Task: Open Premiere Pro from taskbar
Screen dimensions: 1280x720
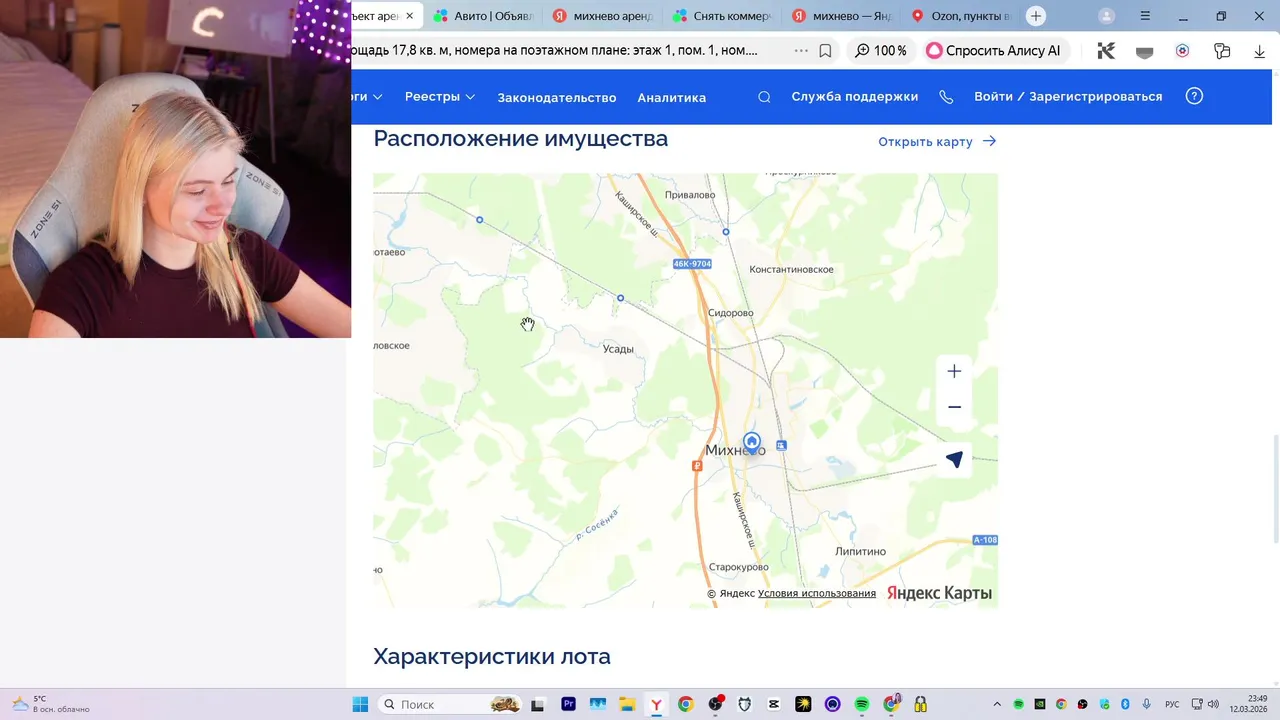Action: [568, 704]
